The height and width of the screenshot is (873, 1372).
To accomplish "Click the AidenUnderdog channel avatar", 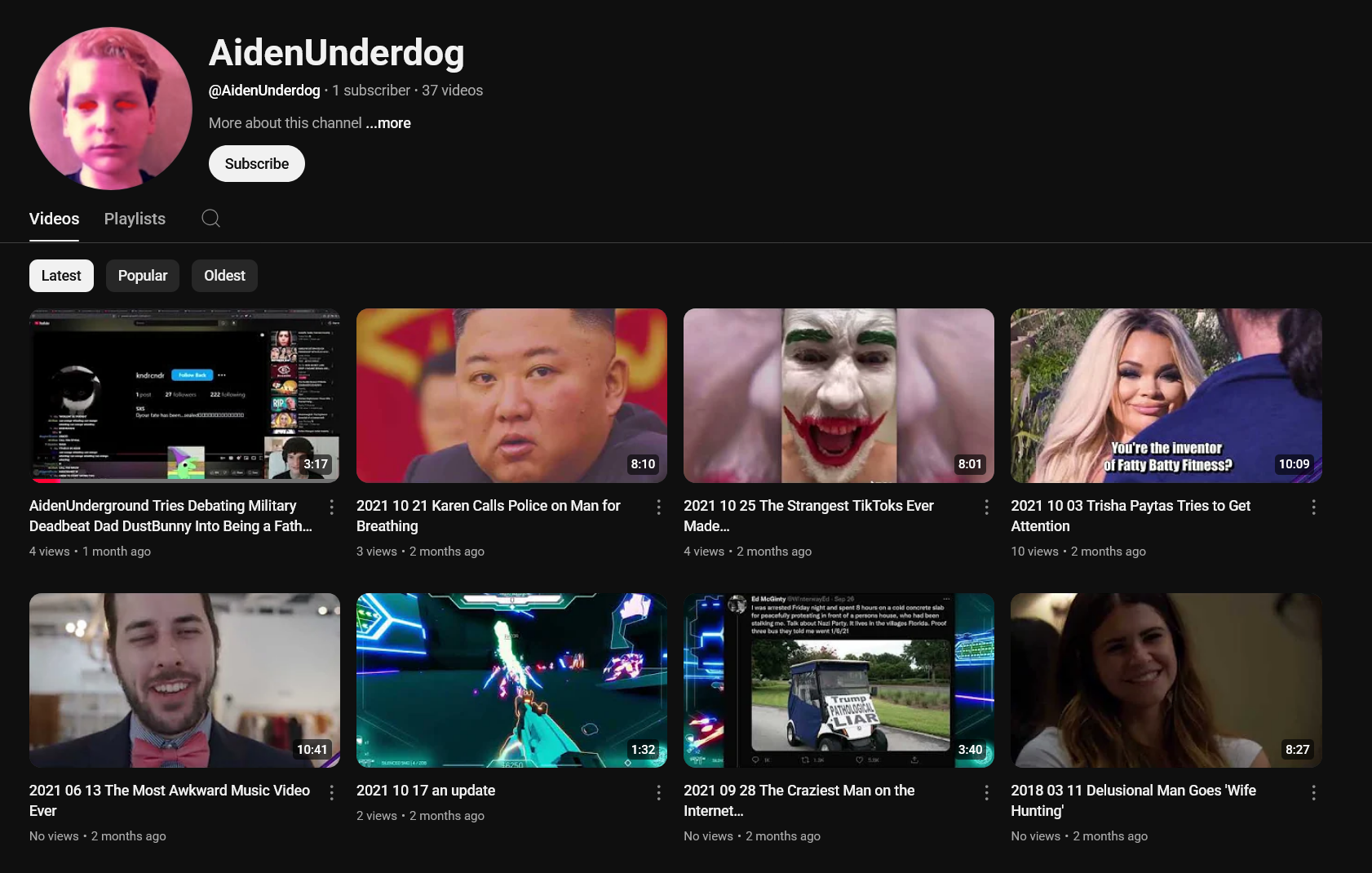I will [111, 109].
